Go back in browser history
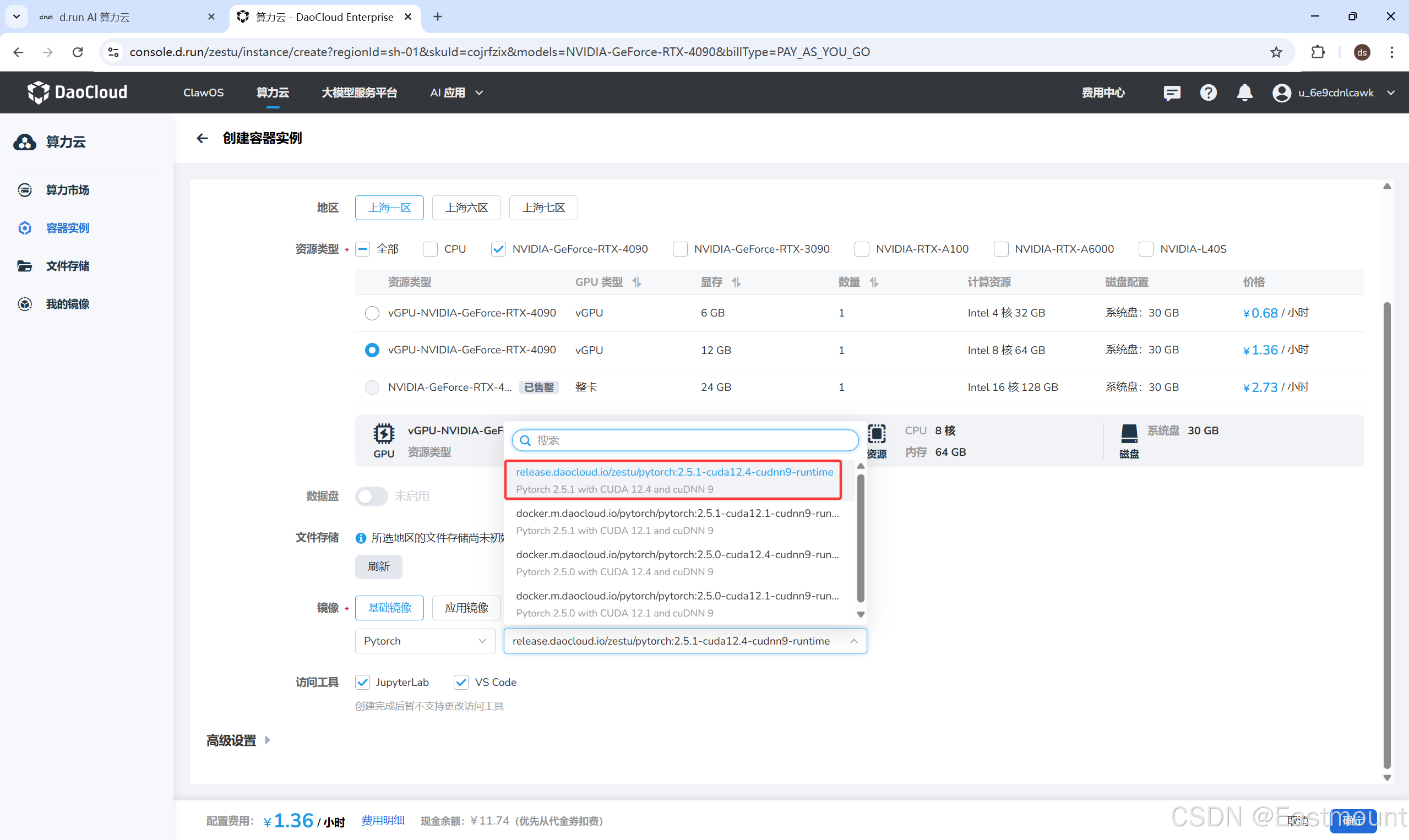 19,52
